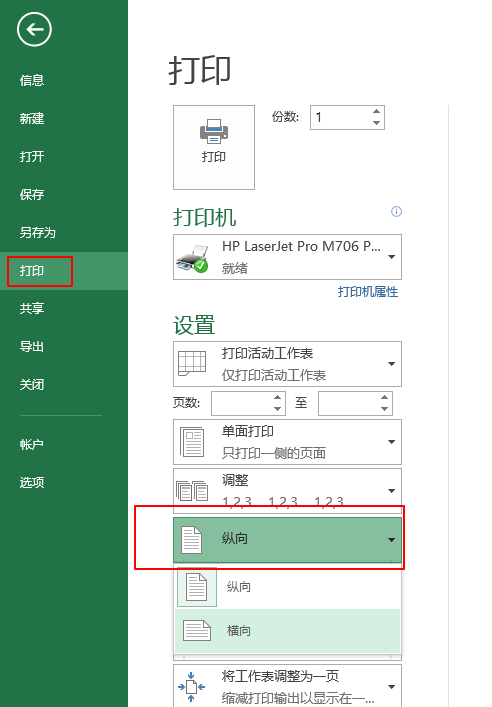The height and width of the screenshot is (707, 492).
Task: Click the single-sided print page icon
Action: [x=192, y=442]
